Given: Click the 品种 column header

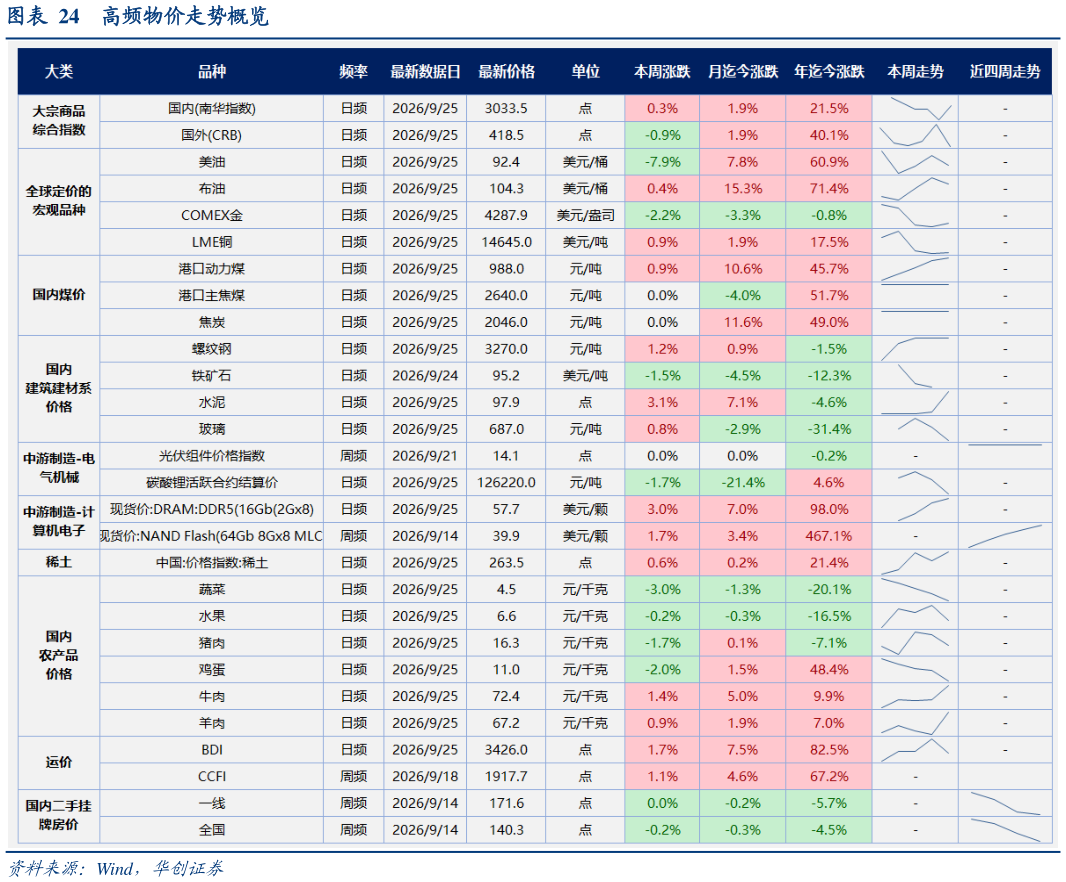Looking at the screenshot, I should coord(211,71).
